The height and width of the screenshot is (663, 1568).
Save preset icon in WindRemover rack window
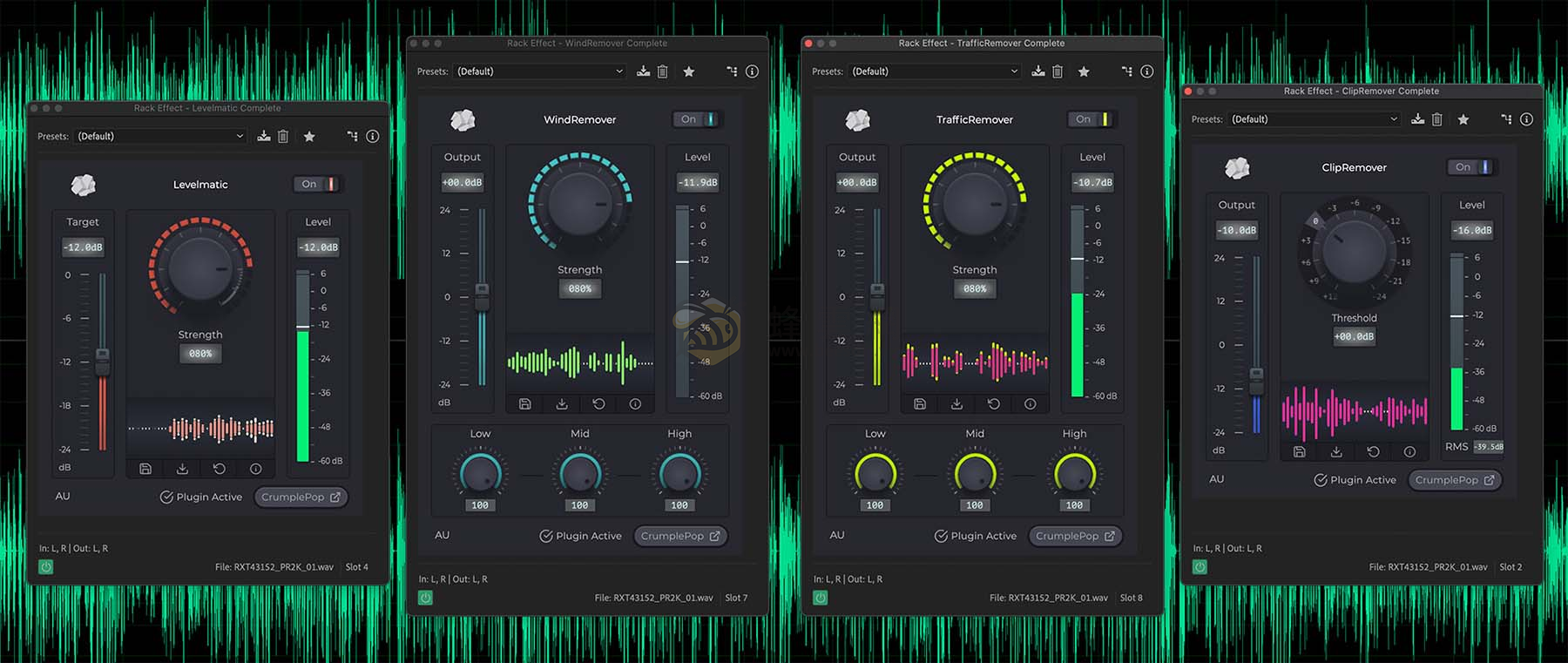click(x=644, y=71)
